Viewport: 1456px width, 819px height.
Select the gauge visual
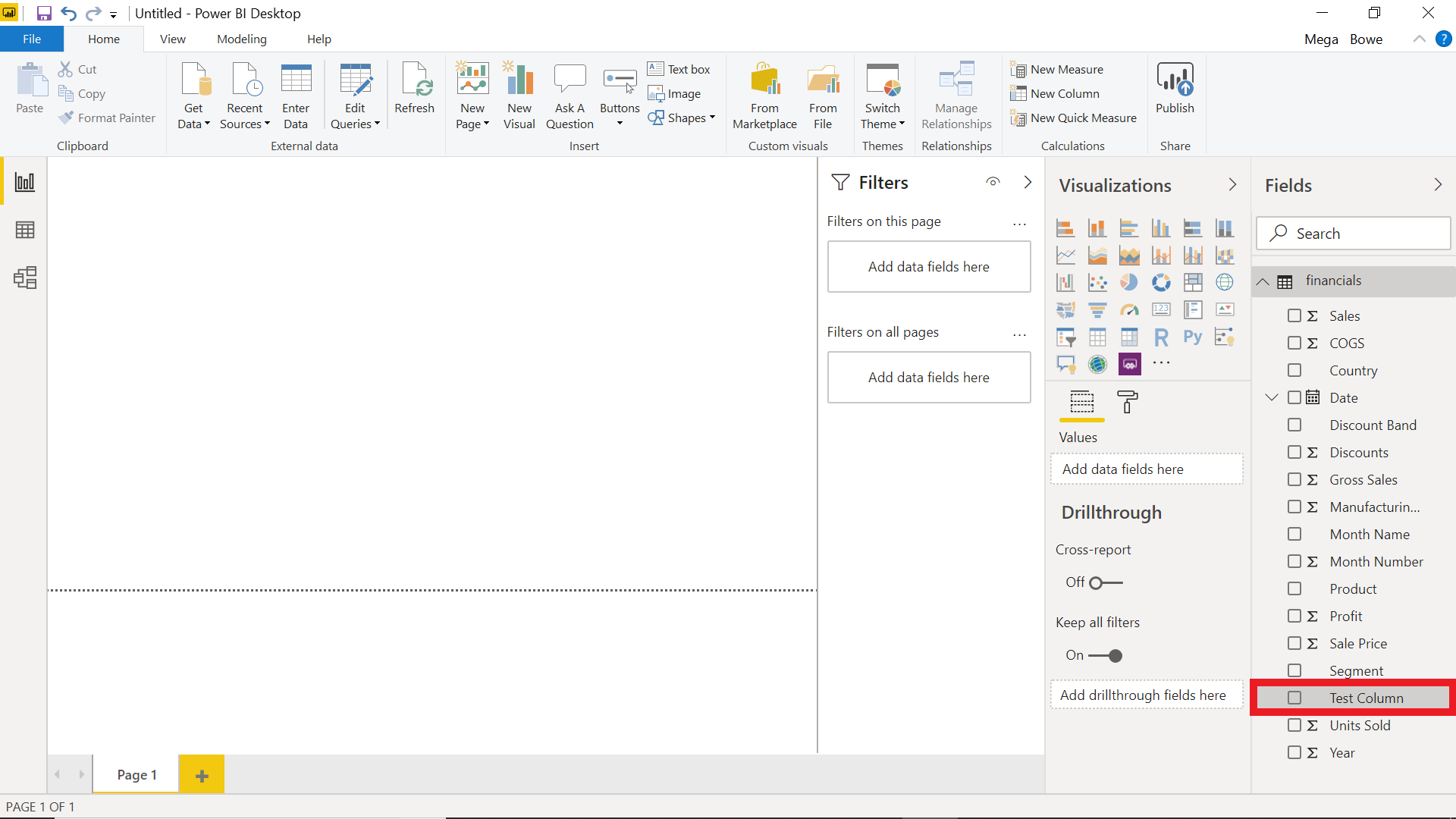click(1129, 309)
